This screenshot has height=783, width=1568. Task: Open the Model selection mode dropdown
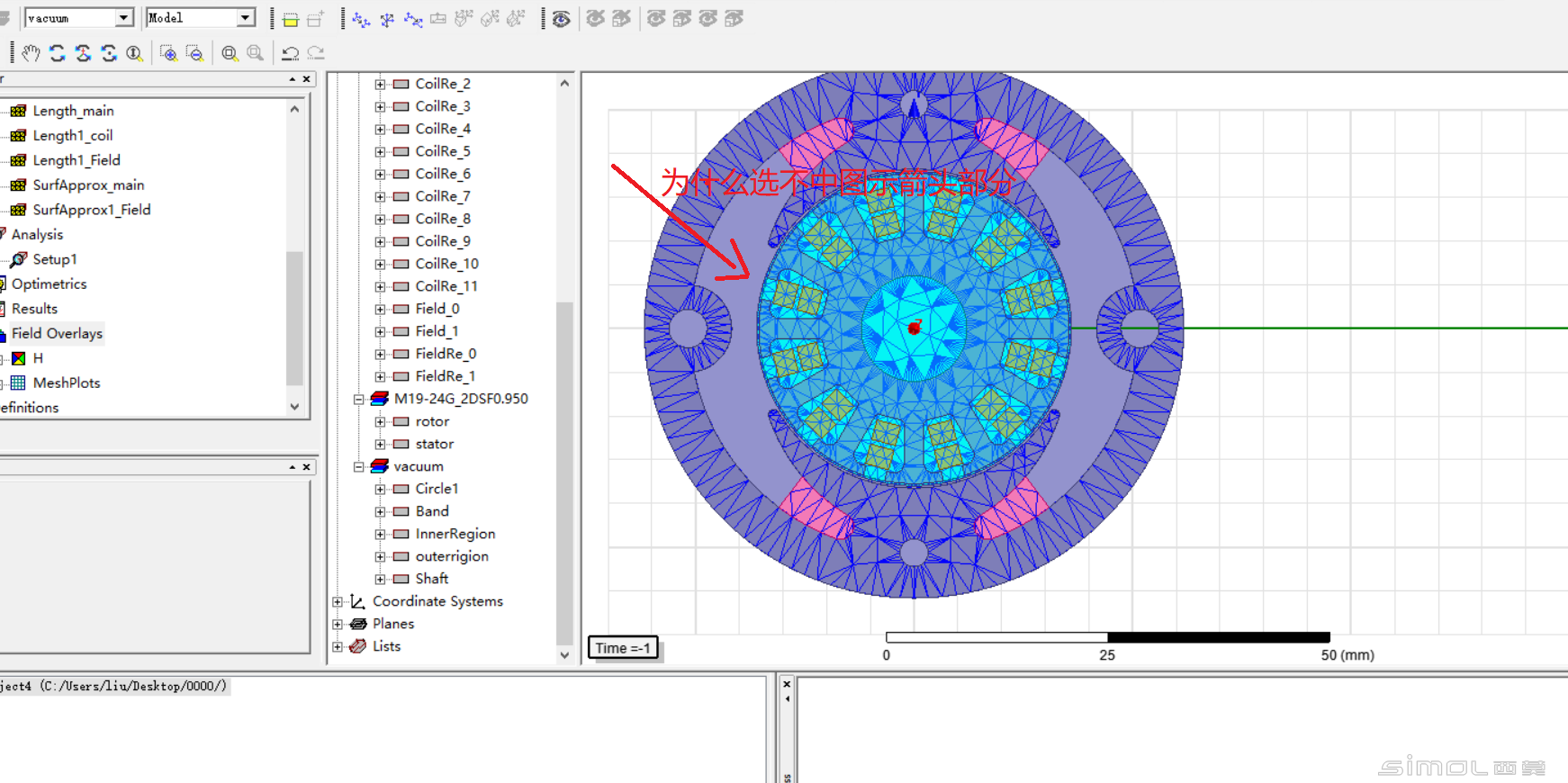coord(246,18)
